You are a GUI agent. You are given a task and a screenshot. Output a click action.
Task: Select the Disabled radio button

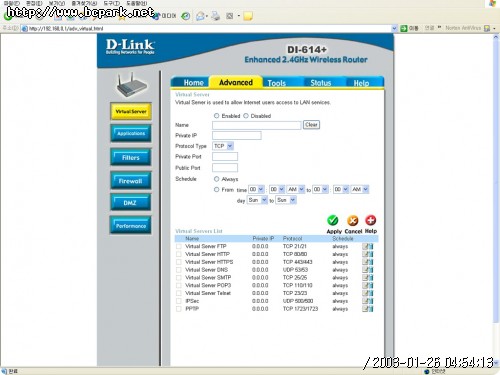(246, 116)
